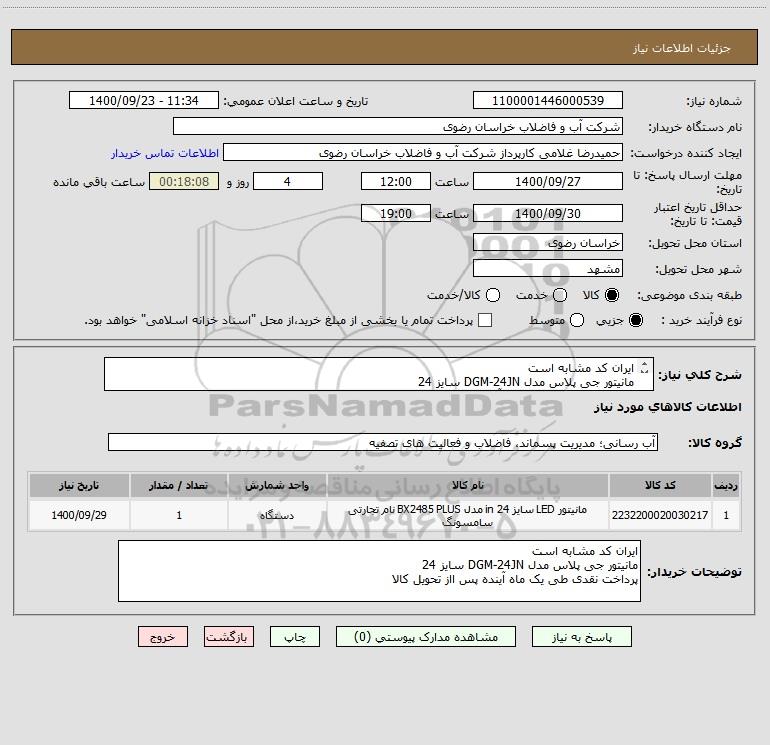Click the توضیحات خریدار text area
This screenshot has height=745, width=770.
click(379, 571)
